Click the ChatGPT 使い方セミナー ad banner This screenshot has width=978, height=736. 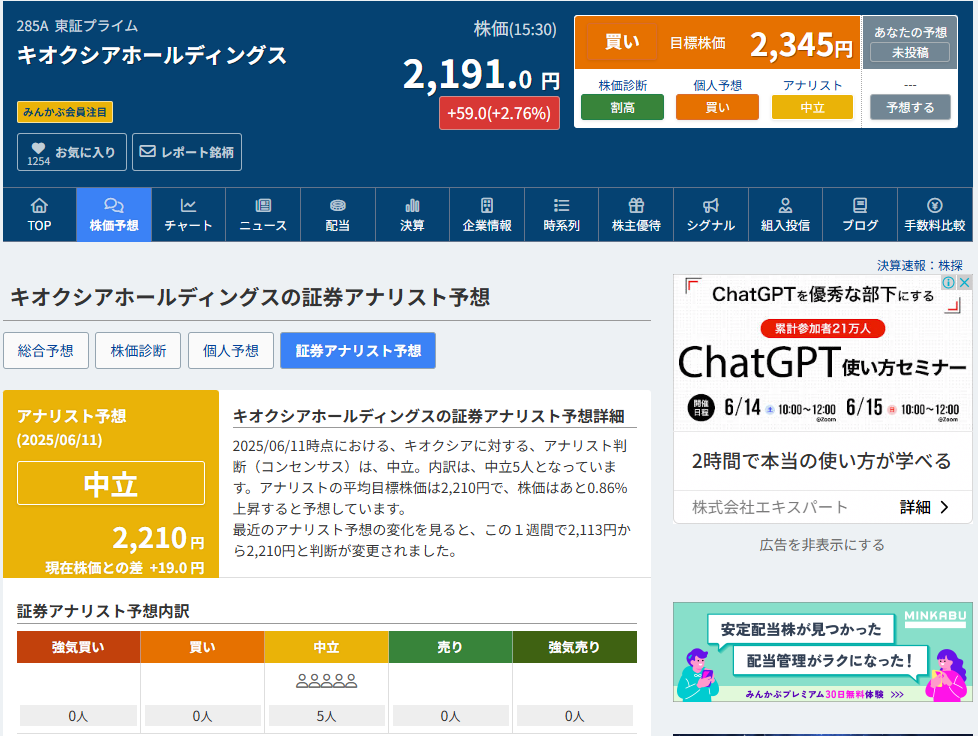[x=823, y=354]
